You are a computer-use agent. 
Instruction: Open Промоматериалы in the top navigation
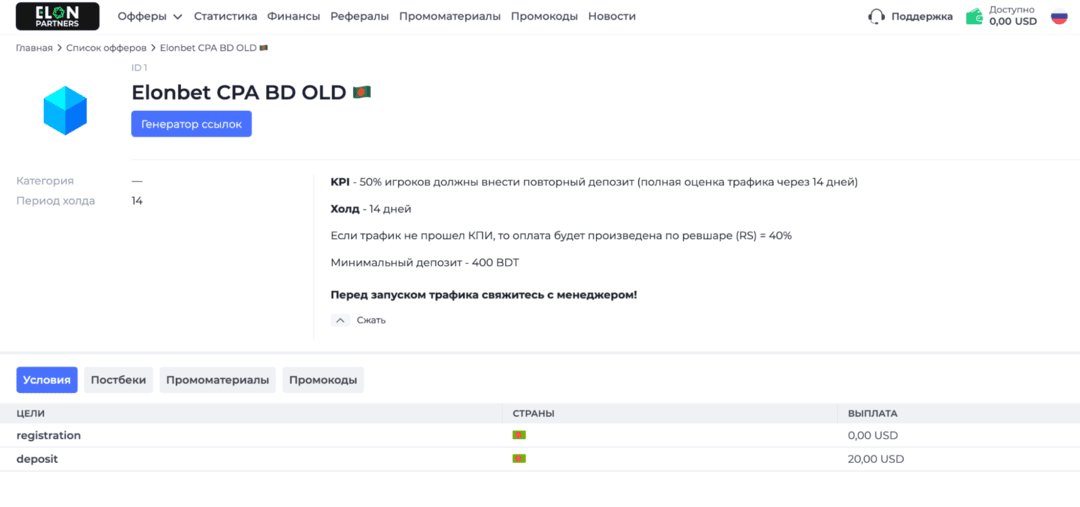click(450, 16)
